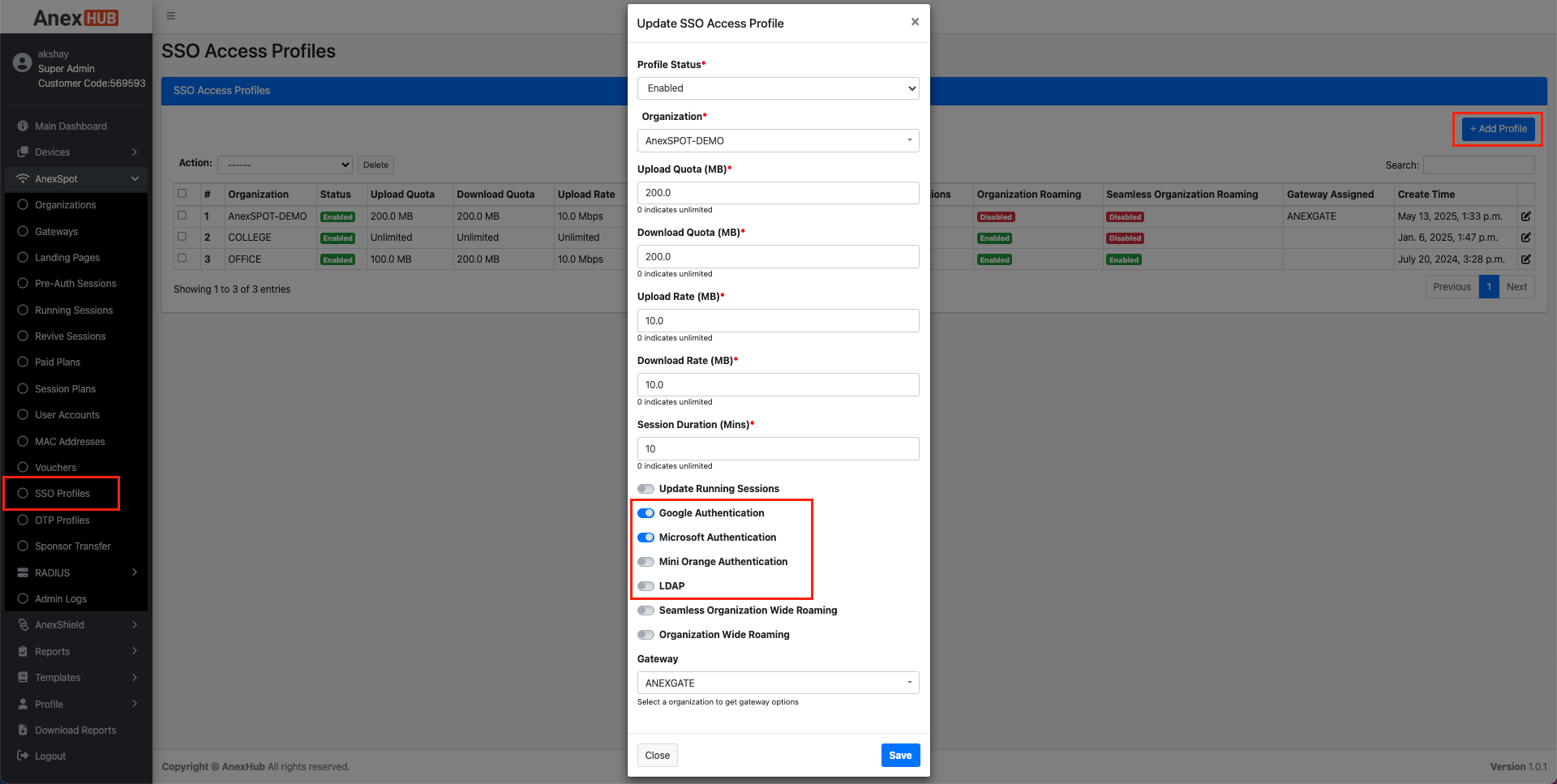Screen dimensions: 1557x784
Task: Enable the LDAP toggle
Action: click(646, 585)
